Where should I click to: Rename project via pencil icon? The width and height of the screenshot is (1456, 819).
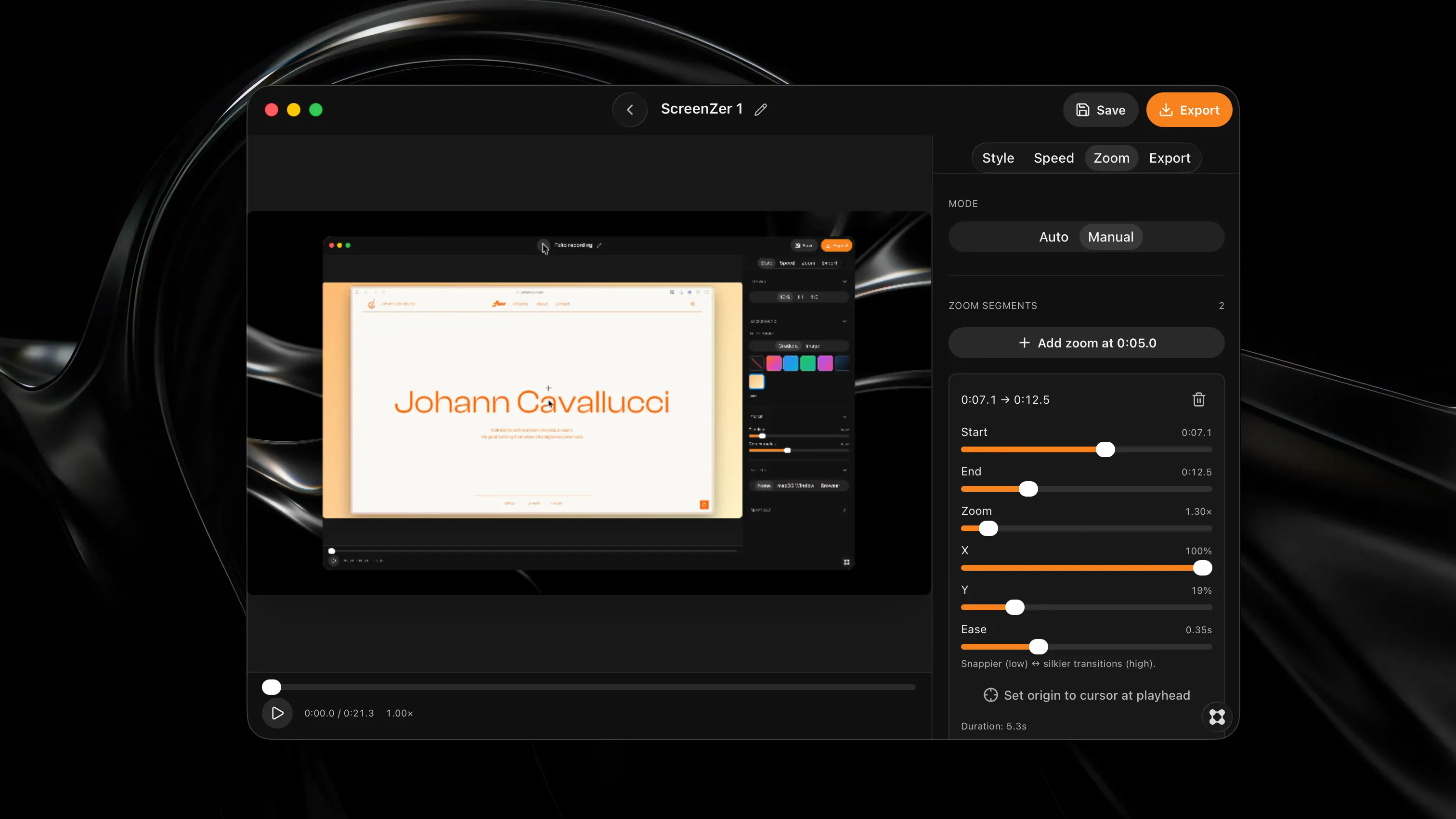761,110
